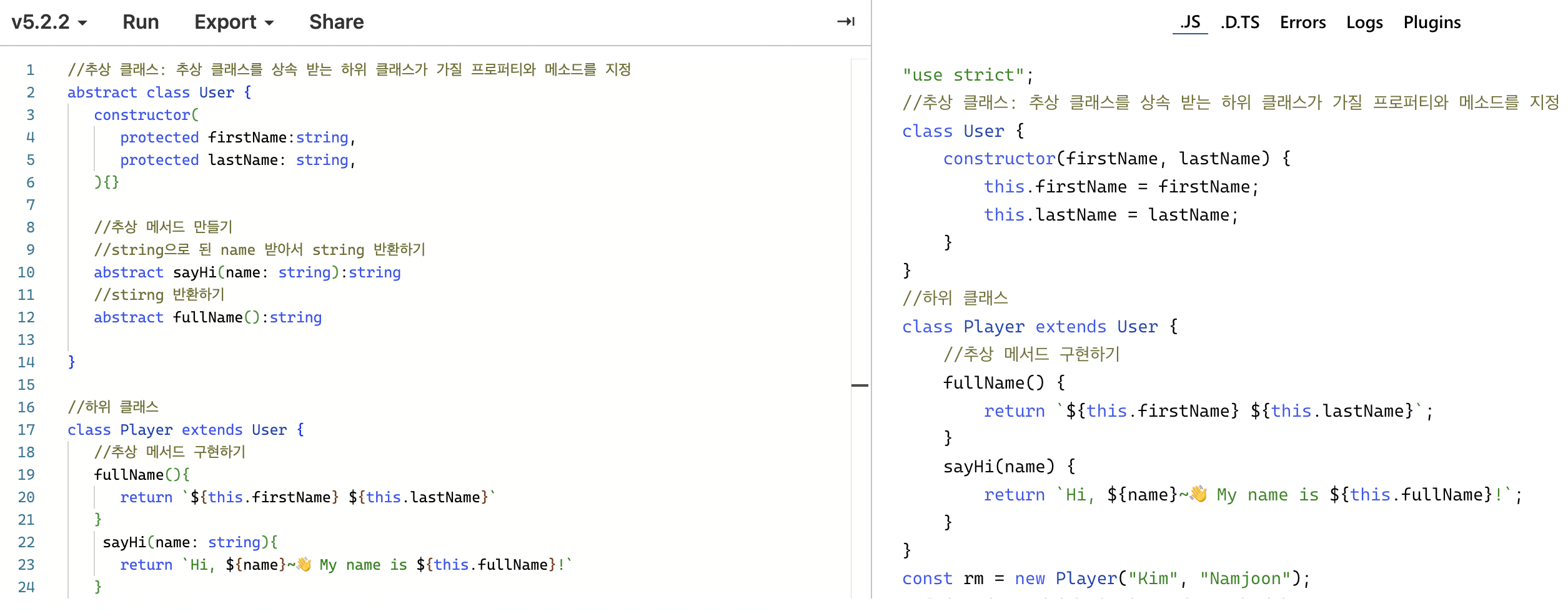Click the pane divider grab handle
The image size is (1568, 611).
pos(858,387)
